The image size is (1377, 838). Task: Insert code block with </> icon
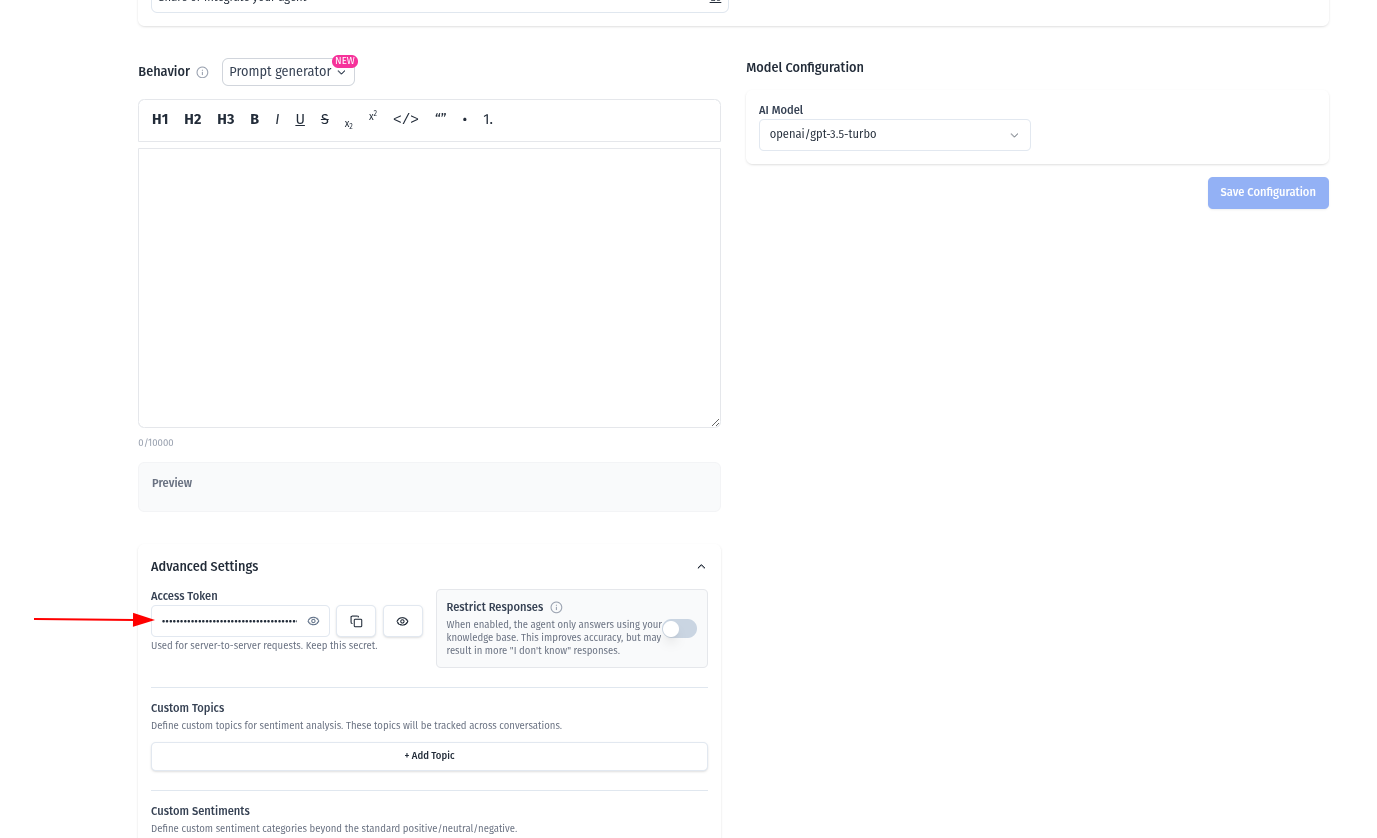click(405, 120)
